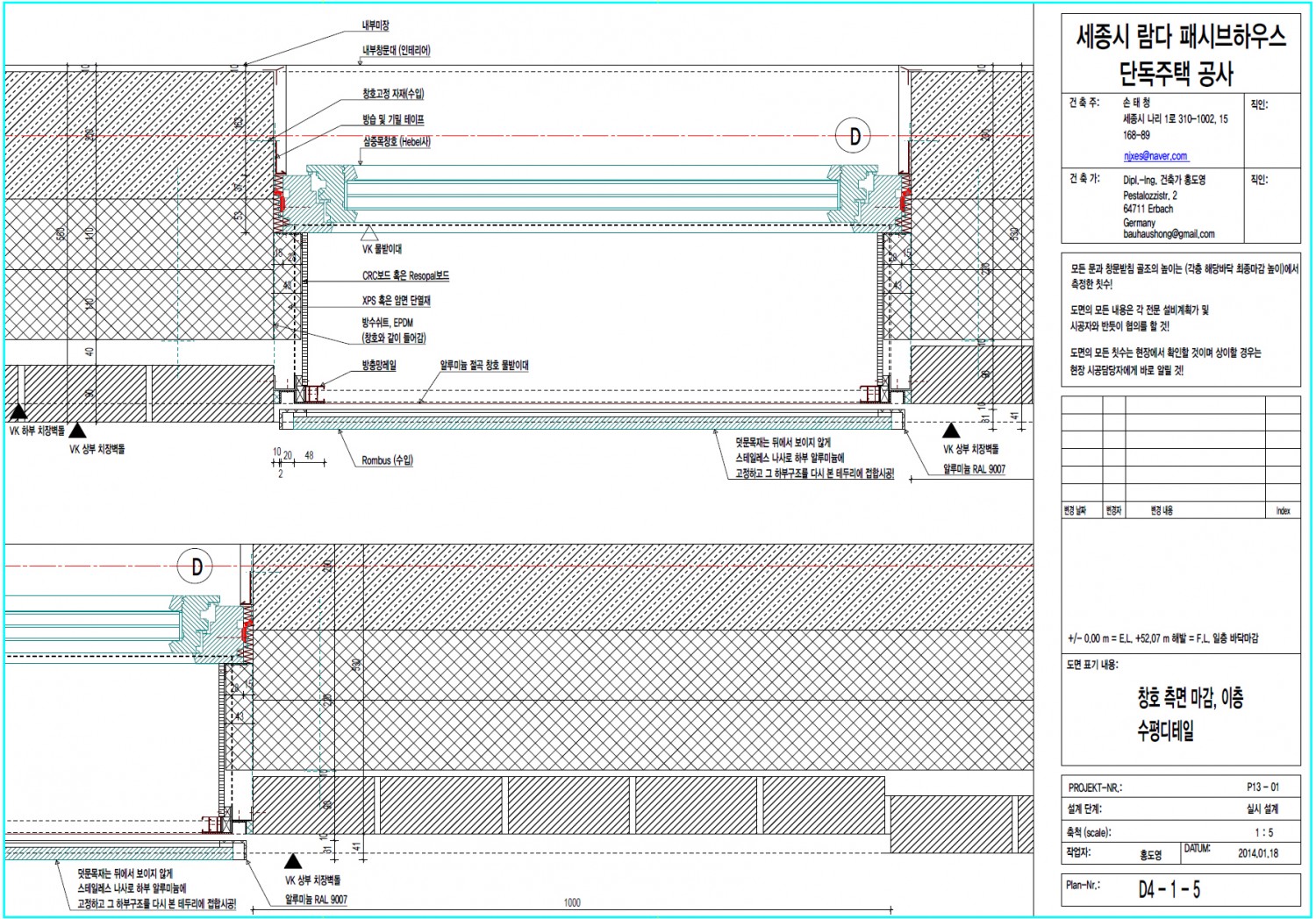This screenshot has height=919, width=1316.
Task: Select the '내부미장' annotation label
Action: 375,26
